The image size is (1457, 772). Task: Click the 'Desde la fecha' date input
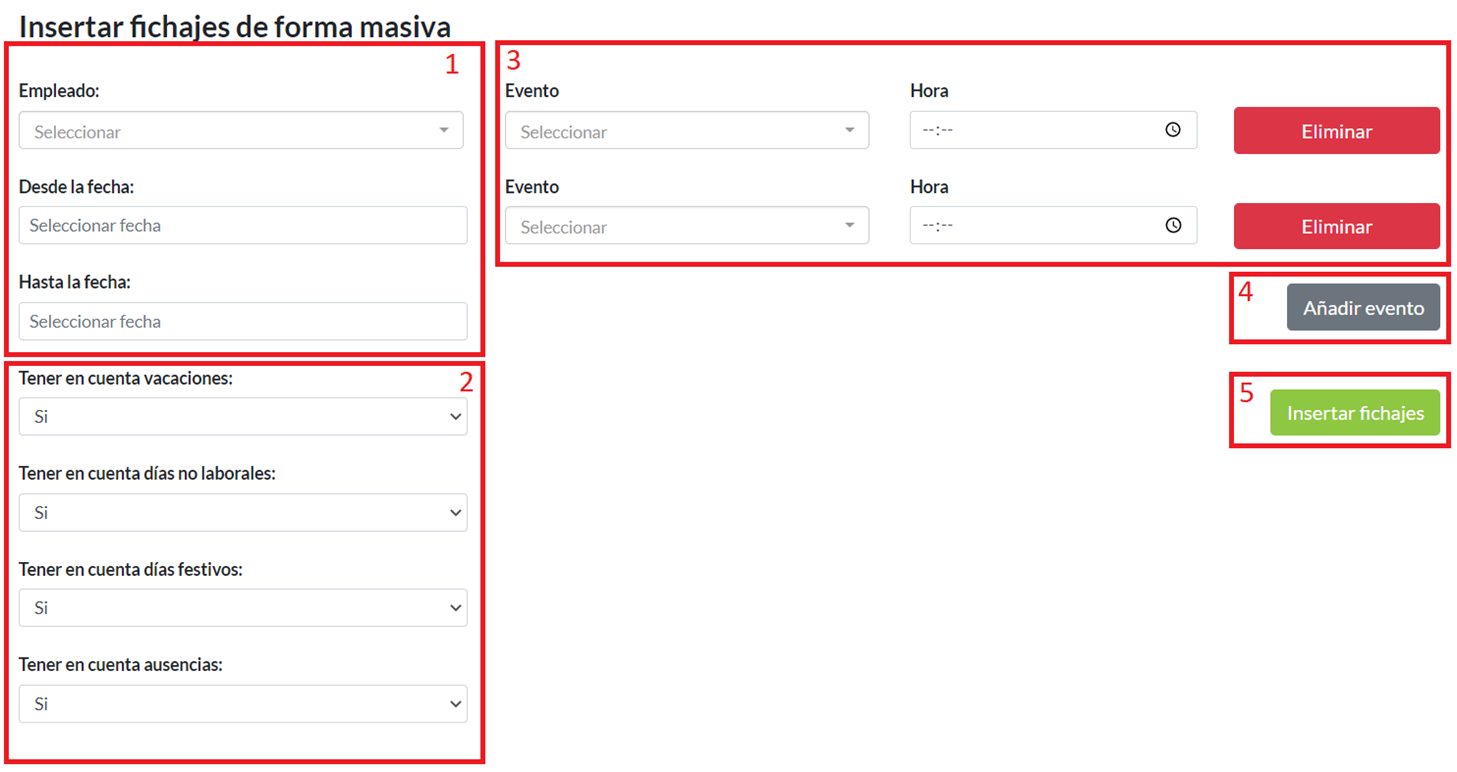(242, 226)
